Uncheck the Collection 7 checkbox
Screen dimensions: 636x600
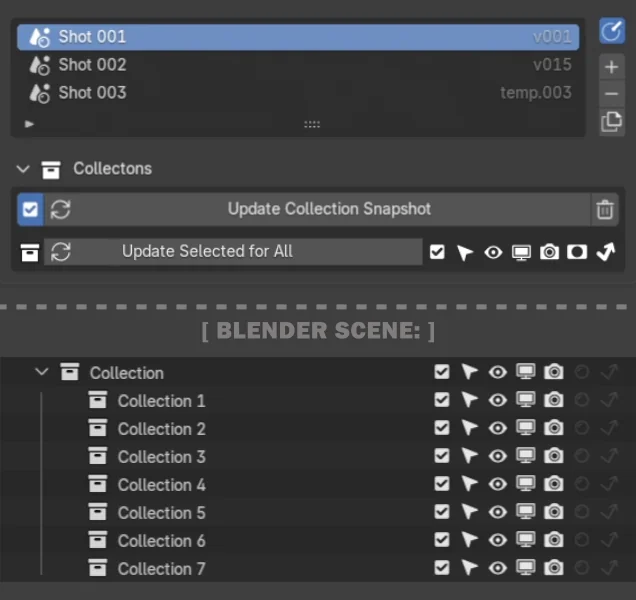pyautogui.click(x=442, y=568)
